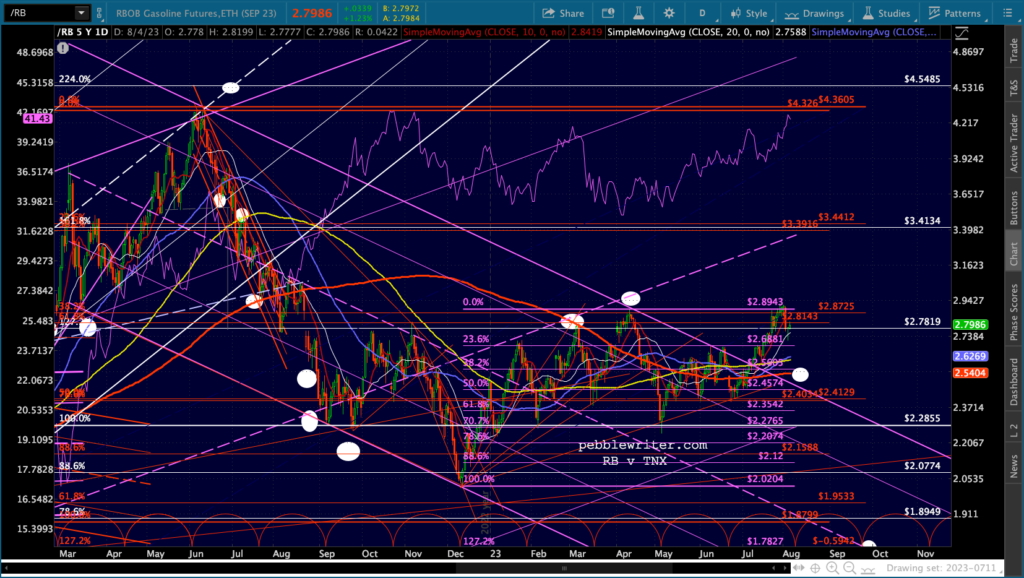Open the Patterns menu
Viewport: 1024px width, 578px height.
click(953, 13)
